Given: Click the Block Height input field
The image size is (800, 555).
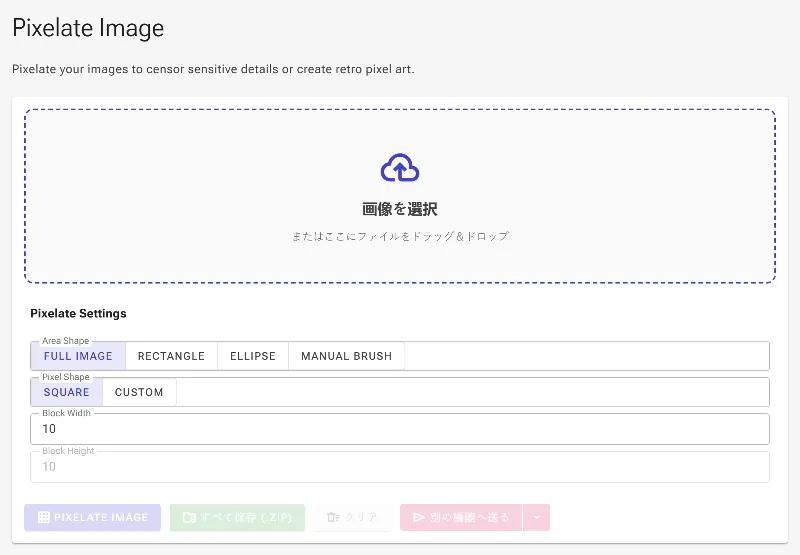Looking at the screenshot, I should pos(400,467).
